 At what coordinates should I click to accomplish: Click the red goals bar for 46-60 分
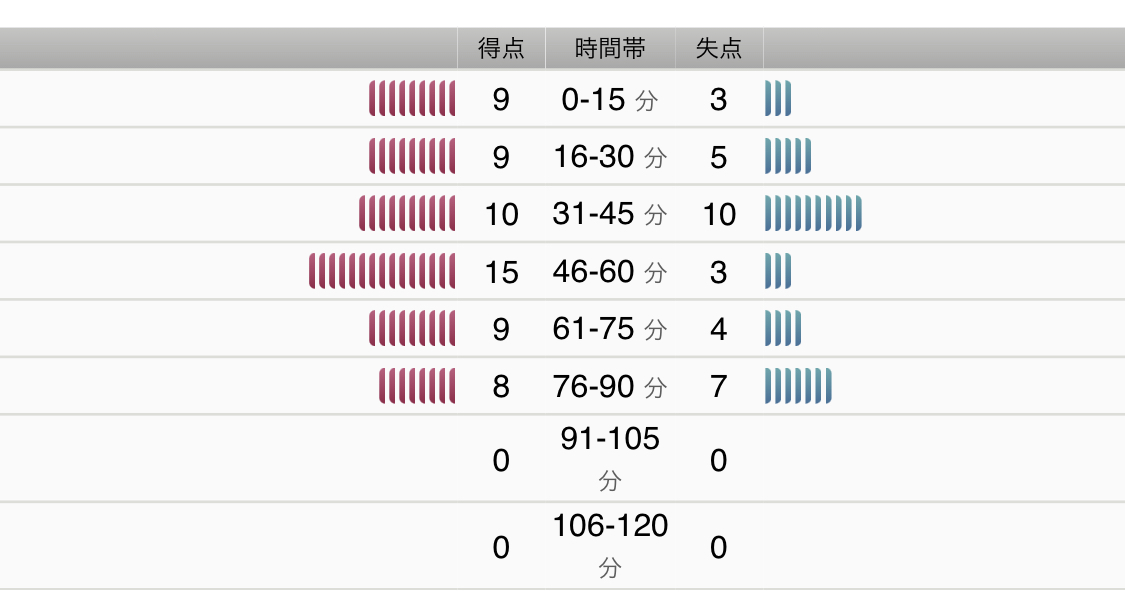click(382, 272)
